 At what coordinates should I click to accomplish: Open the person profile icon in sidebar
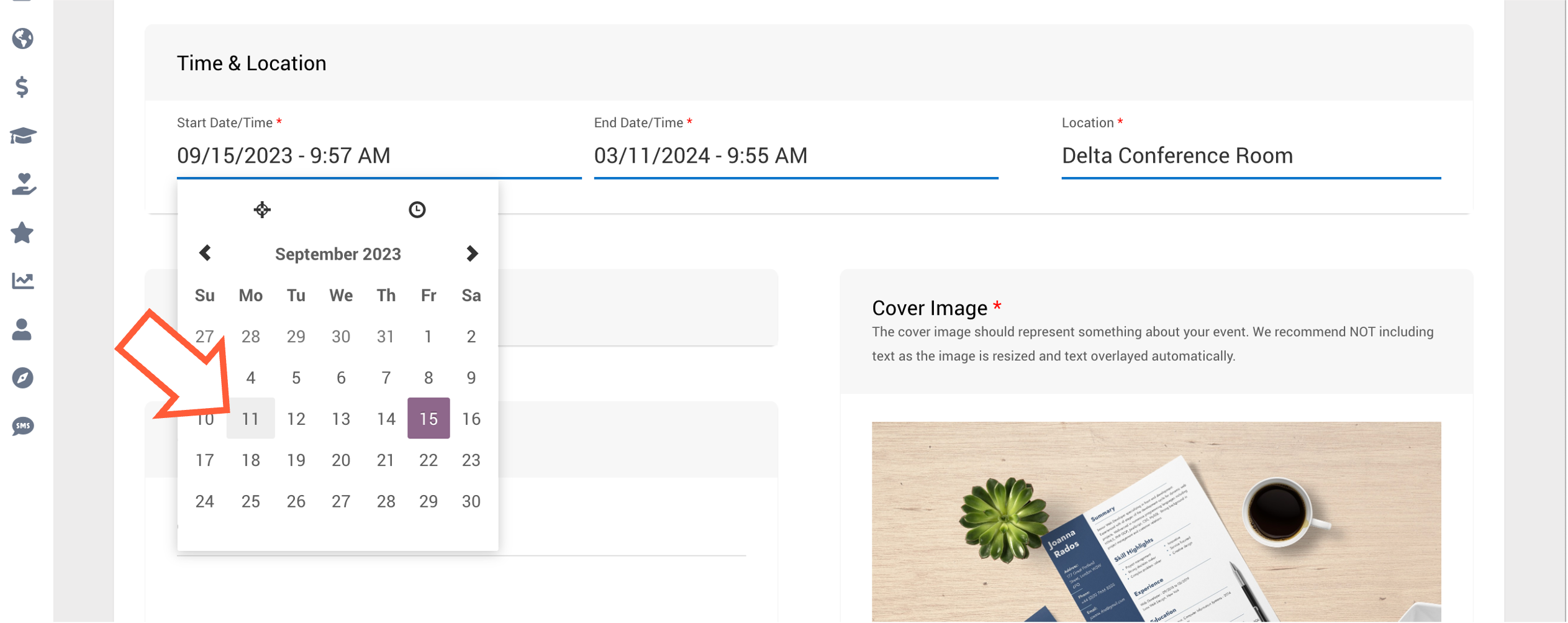(x=22, y=329)
